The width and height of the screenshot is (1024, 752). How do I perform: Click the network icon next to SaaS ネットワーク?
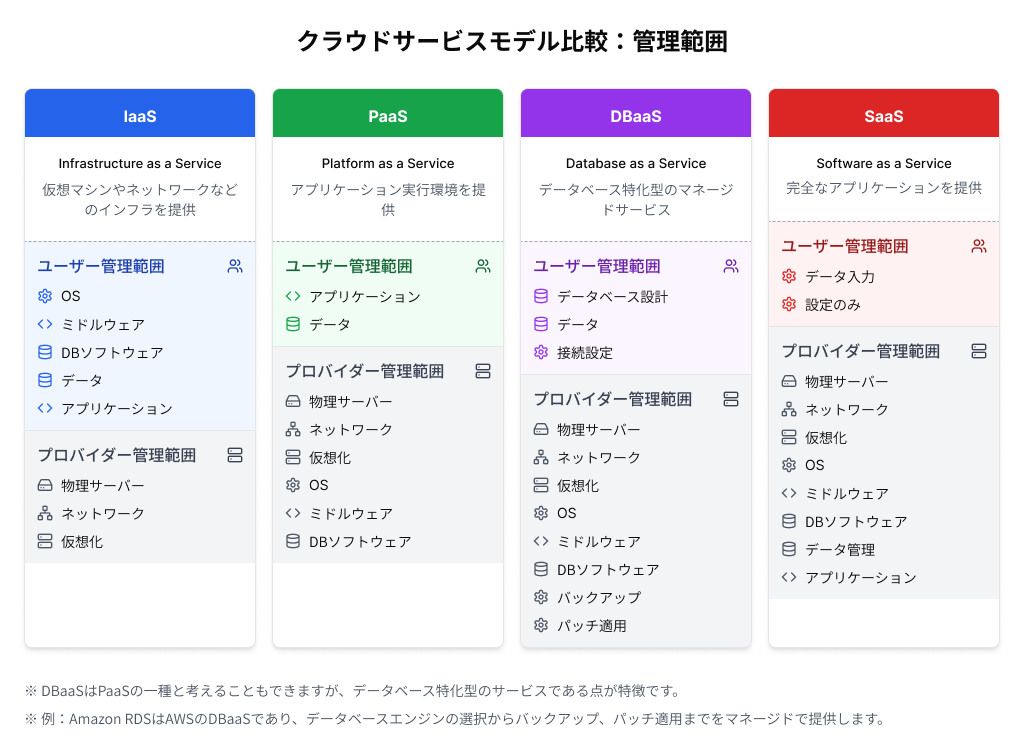(789, 409)
